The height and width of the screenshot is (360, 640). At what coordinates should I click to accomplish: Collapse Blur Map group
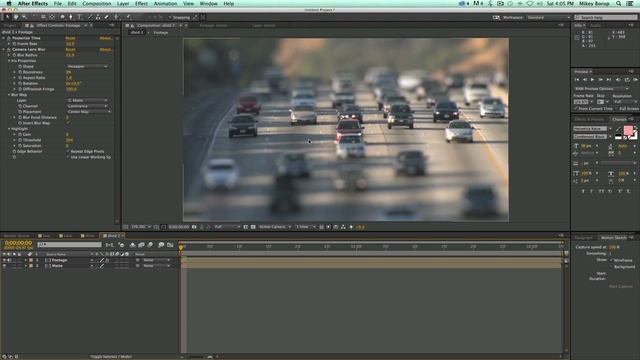9,95
